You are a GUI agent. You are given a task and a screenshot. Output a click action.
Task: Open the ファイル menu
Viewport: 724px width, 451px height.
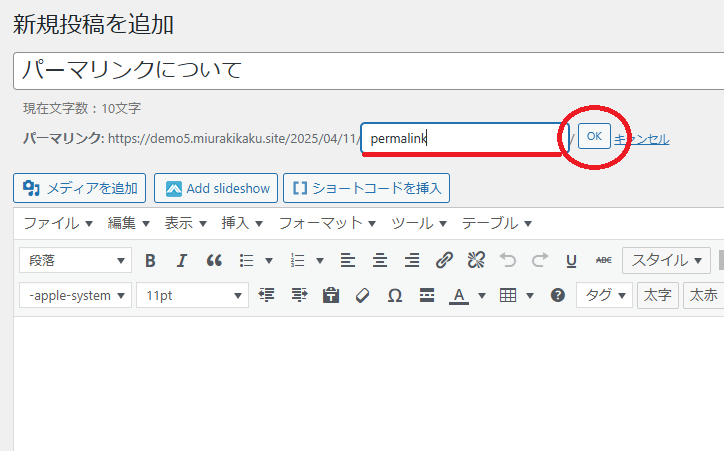pyautogui.click(x=58, y=223)
